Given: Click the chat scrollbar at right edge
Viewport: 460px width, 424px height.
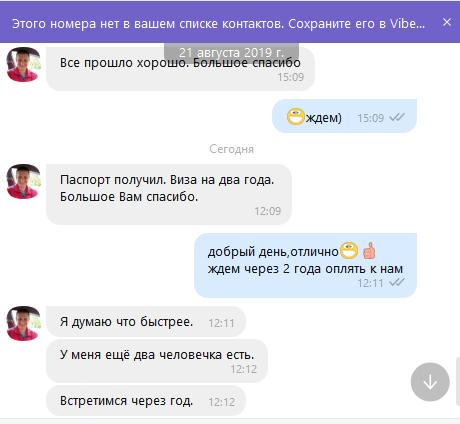Looking at the screenshot, I should tap(458, 381).
